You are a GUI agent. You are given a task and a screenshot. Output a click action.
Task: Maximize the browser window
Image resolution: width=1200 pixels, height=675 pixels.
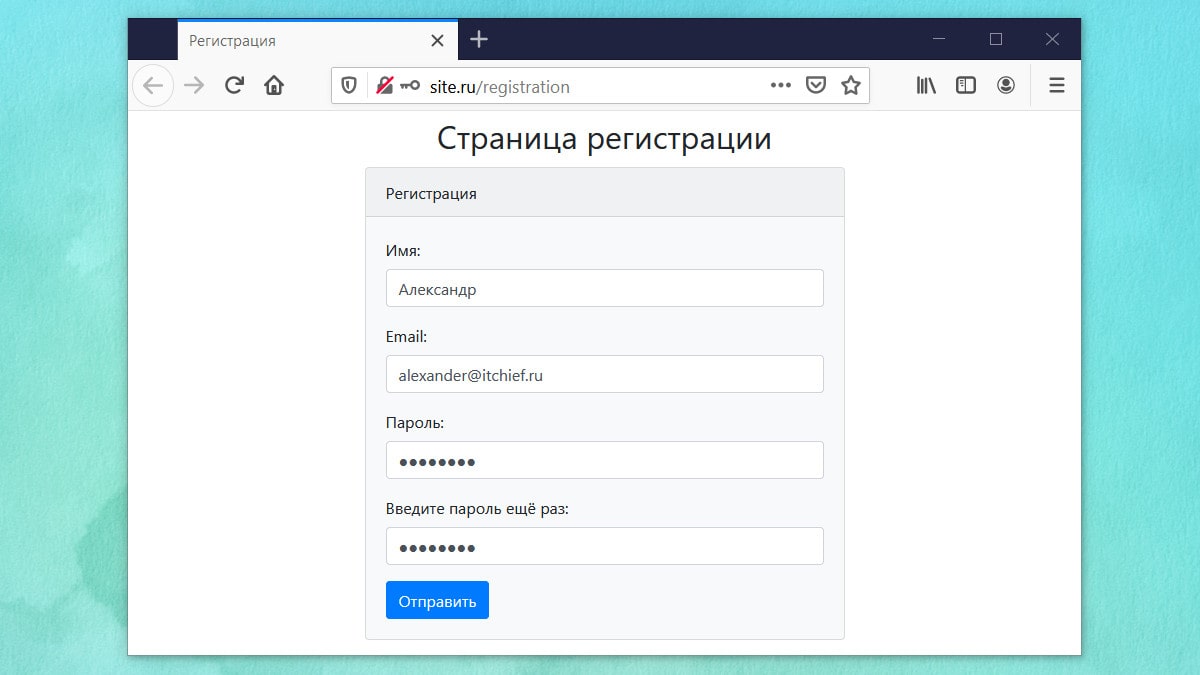click(996, 39)
